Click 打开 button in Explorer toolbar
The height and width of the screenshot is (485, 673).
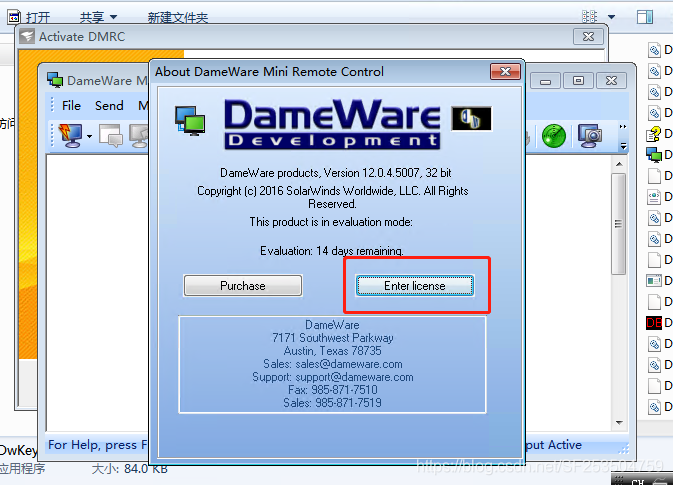pyautogui.click(x=29, y=18)
